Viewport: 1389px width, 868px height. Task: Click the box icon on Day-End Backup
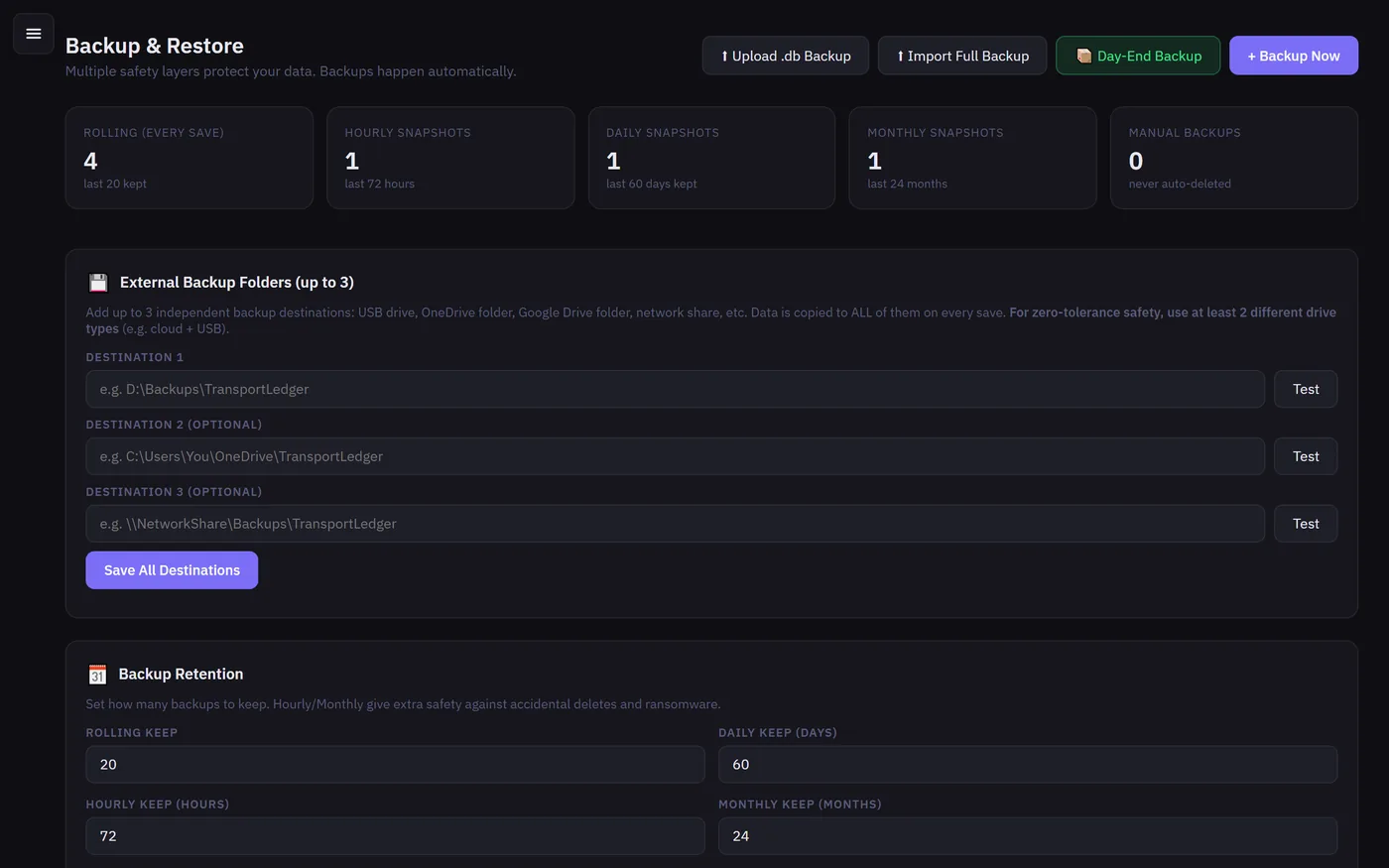click(x=1084, y=57)
